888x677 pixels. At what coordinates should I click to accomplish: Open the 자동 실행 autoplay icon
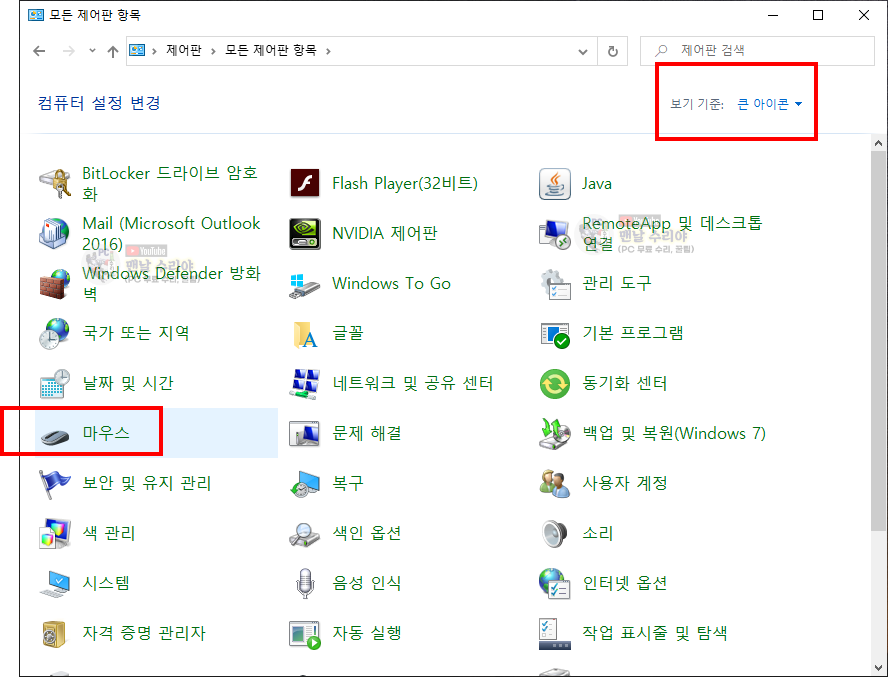click(x=305, y=634)
